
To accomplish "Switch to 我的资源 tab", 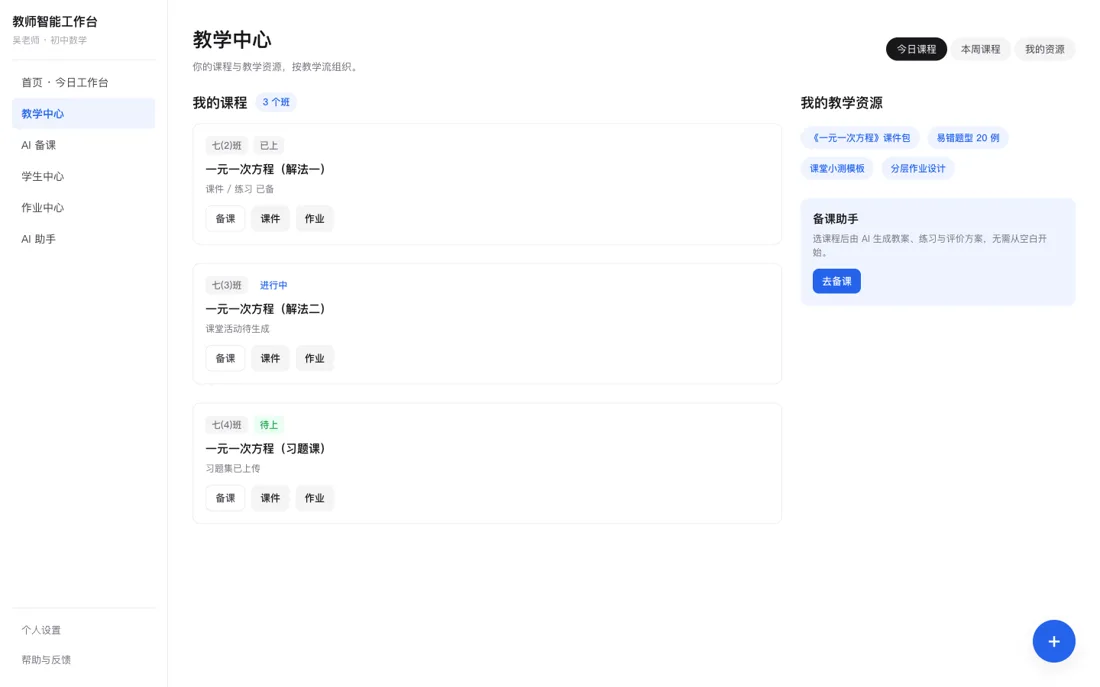I will pyautogui.click(x=1045, y=49).
